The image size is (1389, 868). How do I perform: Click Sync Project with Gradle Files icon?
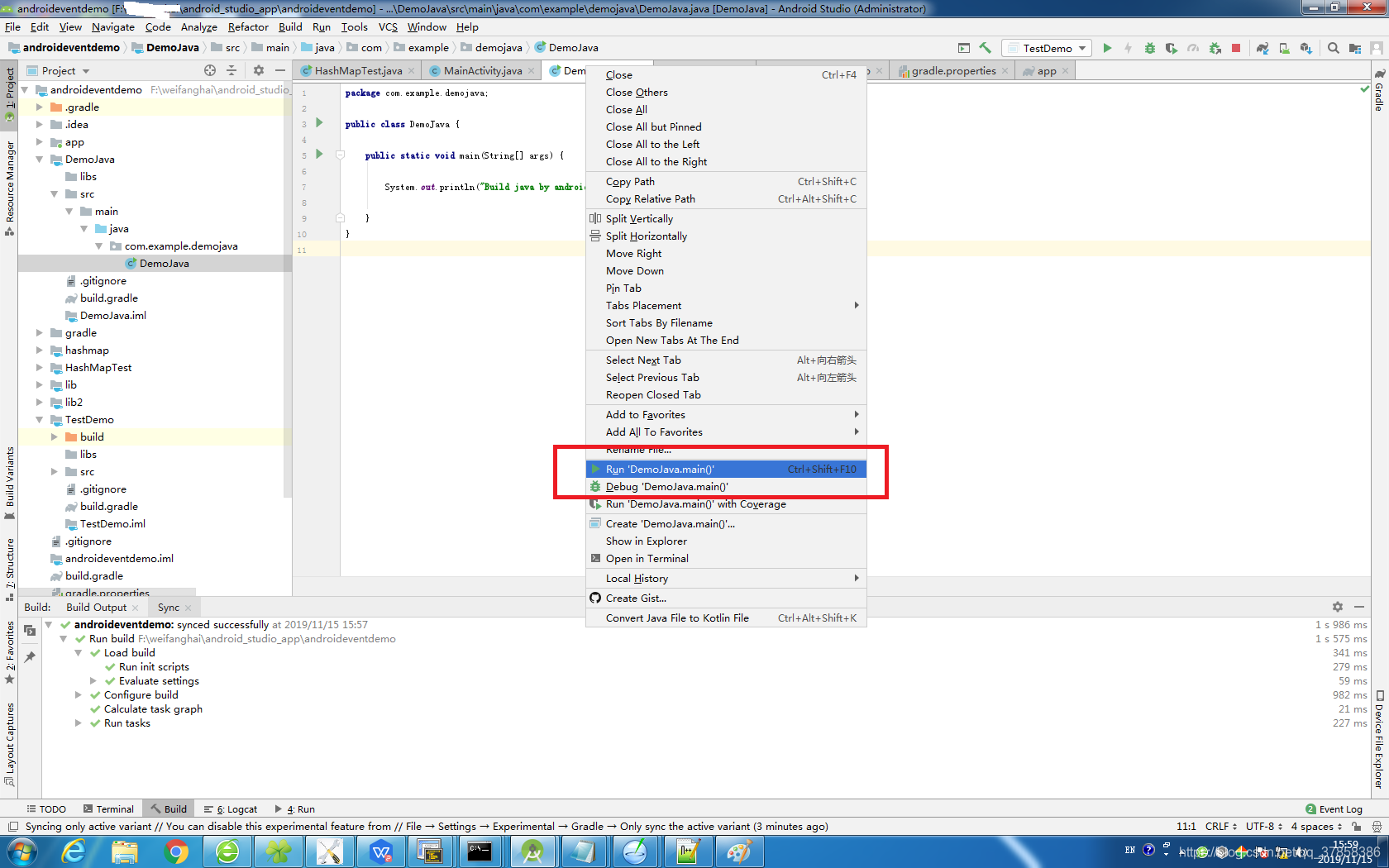tap(1263, 48)
